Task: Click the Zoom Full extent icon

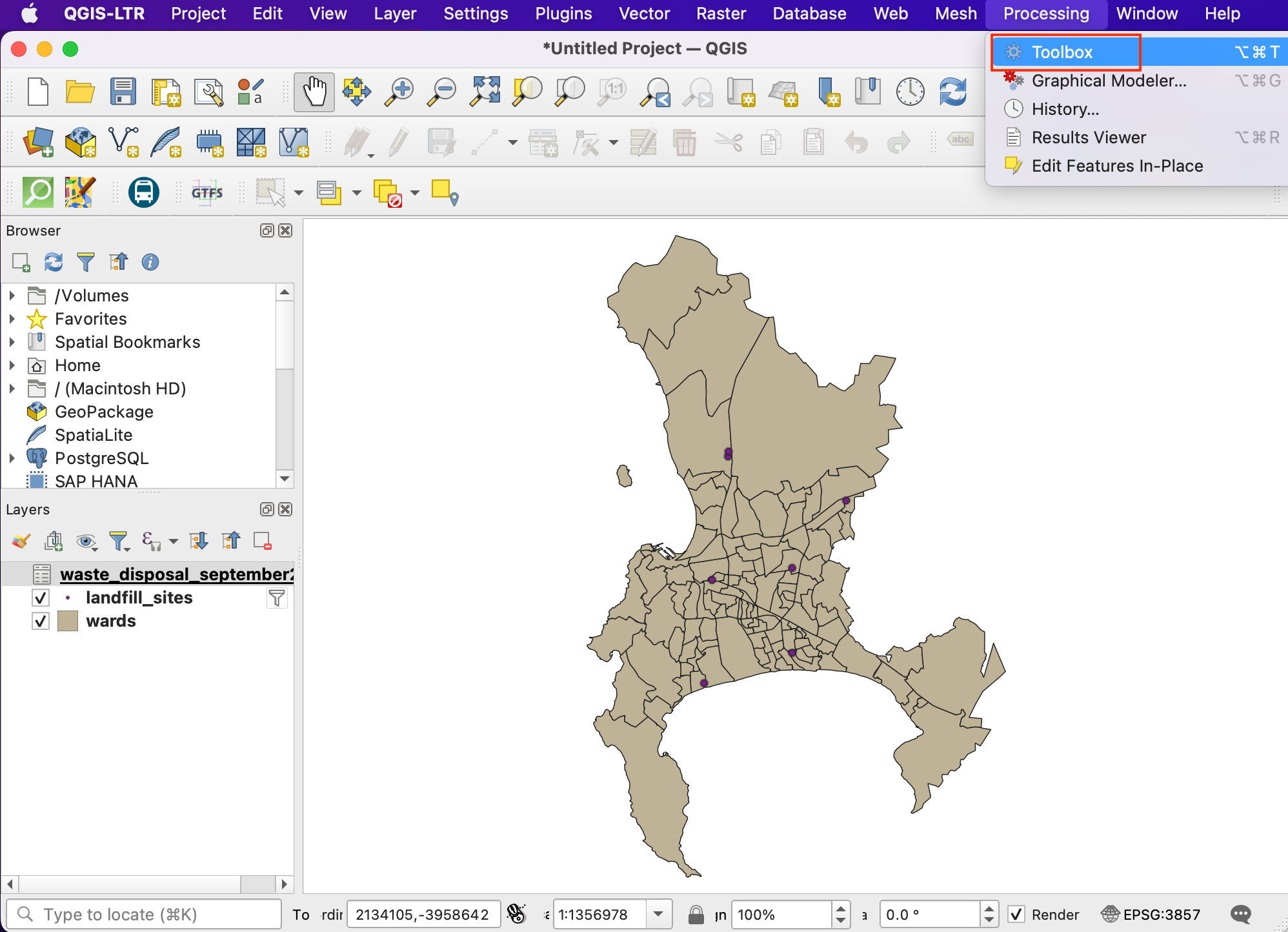Action: [485, 92]
